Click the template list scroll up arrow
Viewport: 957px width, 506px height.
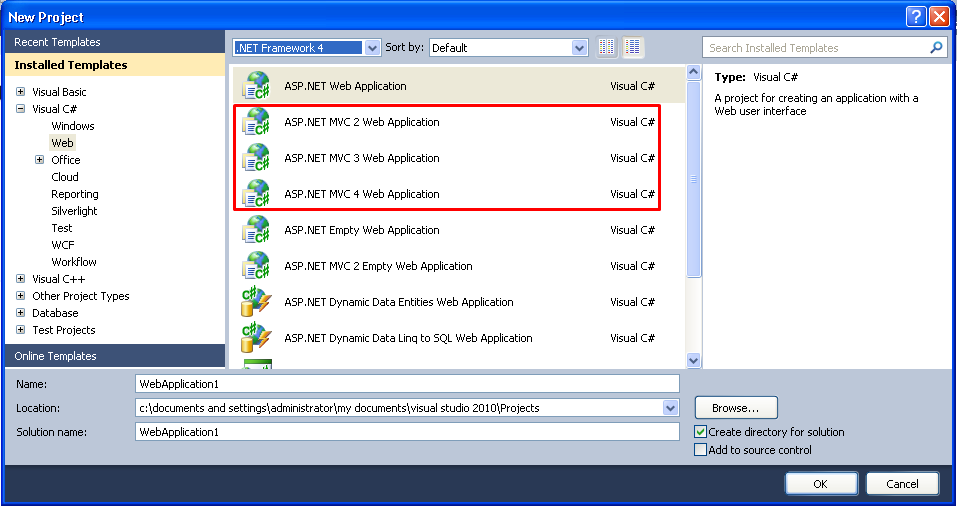tap(693, 72)
